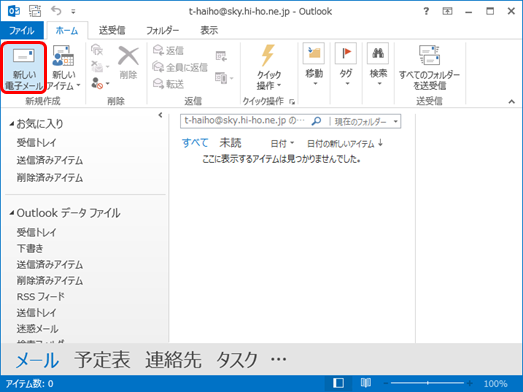Open the junk mail dropdown icon

click(x=100, y=83)
